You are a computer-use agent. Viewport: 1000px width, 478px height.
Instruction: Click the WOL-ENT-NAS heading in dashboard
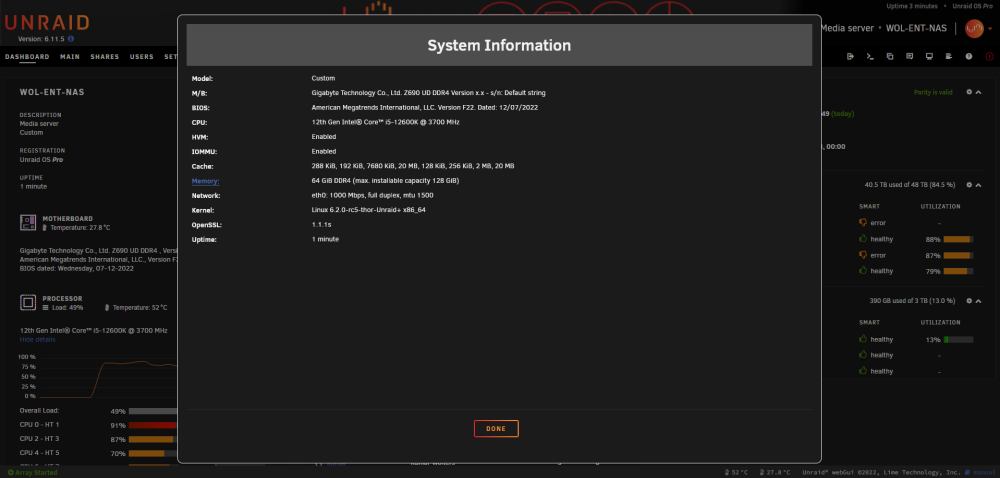(x=52, y=92)
